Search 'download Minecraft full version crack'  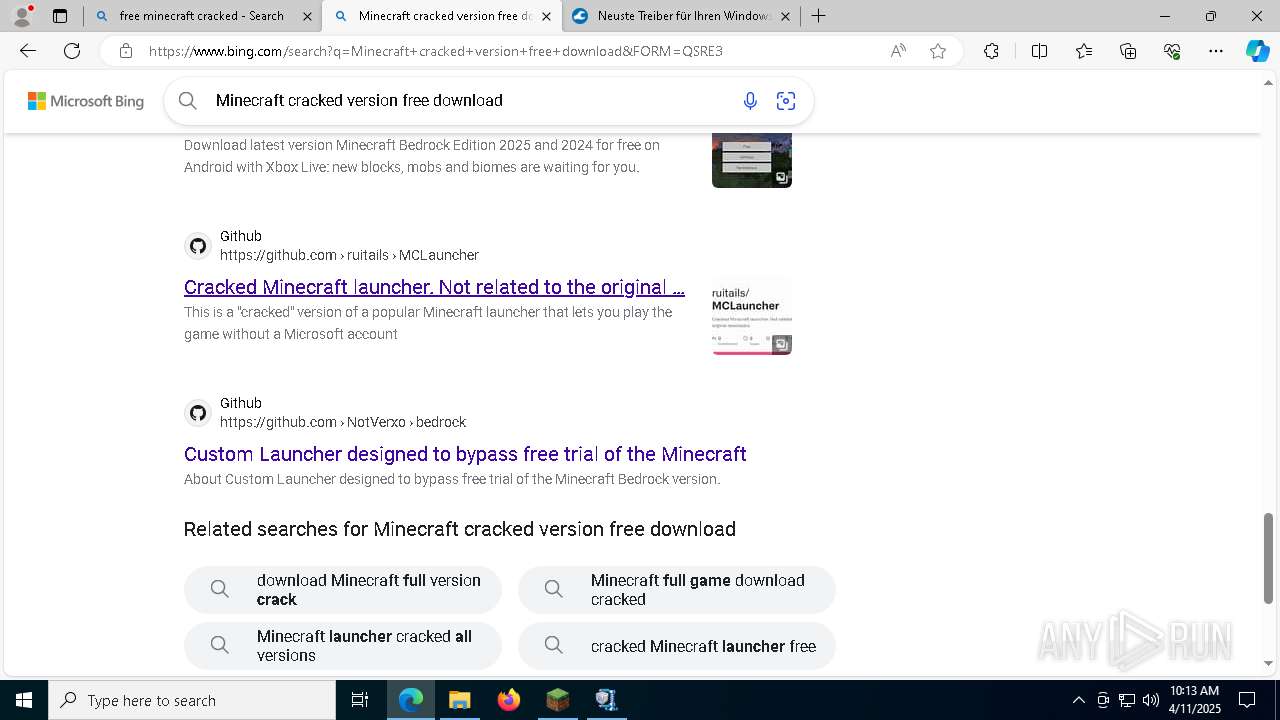343,590
